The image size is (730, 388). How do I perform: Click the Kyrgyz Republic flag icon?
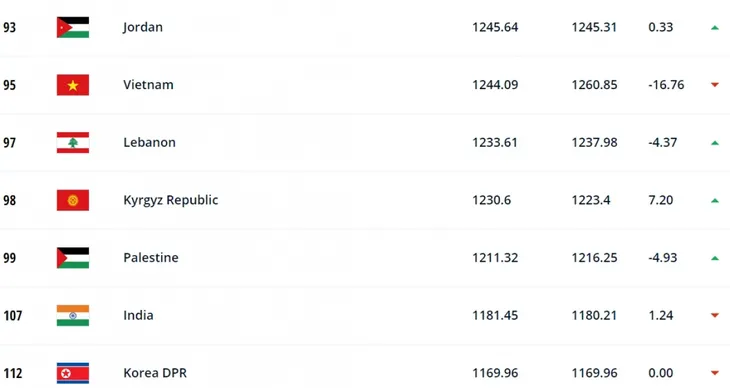tap(73, 200)
